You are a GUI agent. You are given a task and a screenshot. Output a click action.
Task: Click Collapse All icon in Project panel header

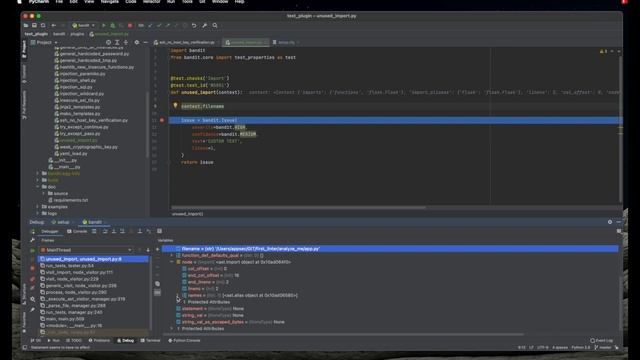click(x=126, y=42)
